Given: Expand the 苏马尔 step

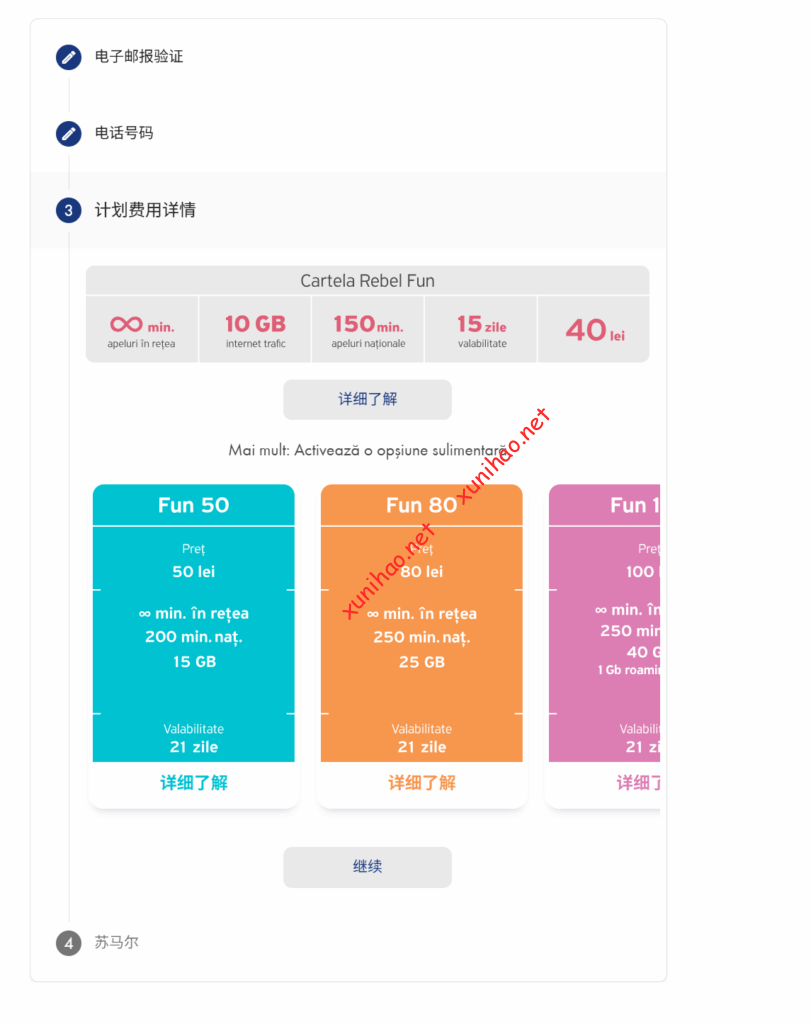Looking at the screenshot, I should pyautogui.click(x=117, y=943).
